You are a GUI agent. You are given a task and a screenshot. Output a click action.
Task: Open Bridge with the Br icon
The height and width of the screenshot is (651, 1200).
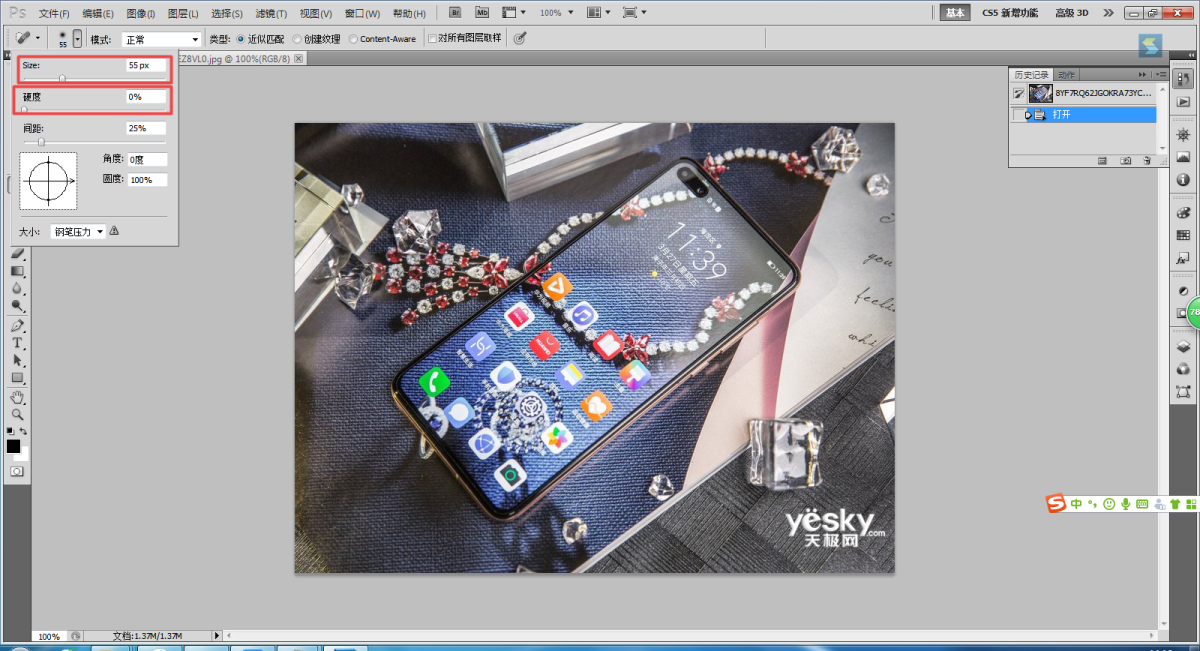(x=455, y=13)
